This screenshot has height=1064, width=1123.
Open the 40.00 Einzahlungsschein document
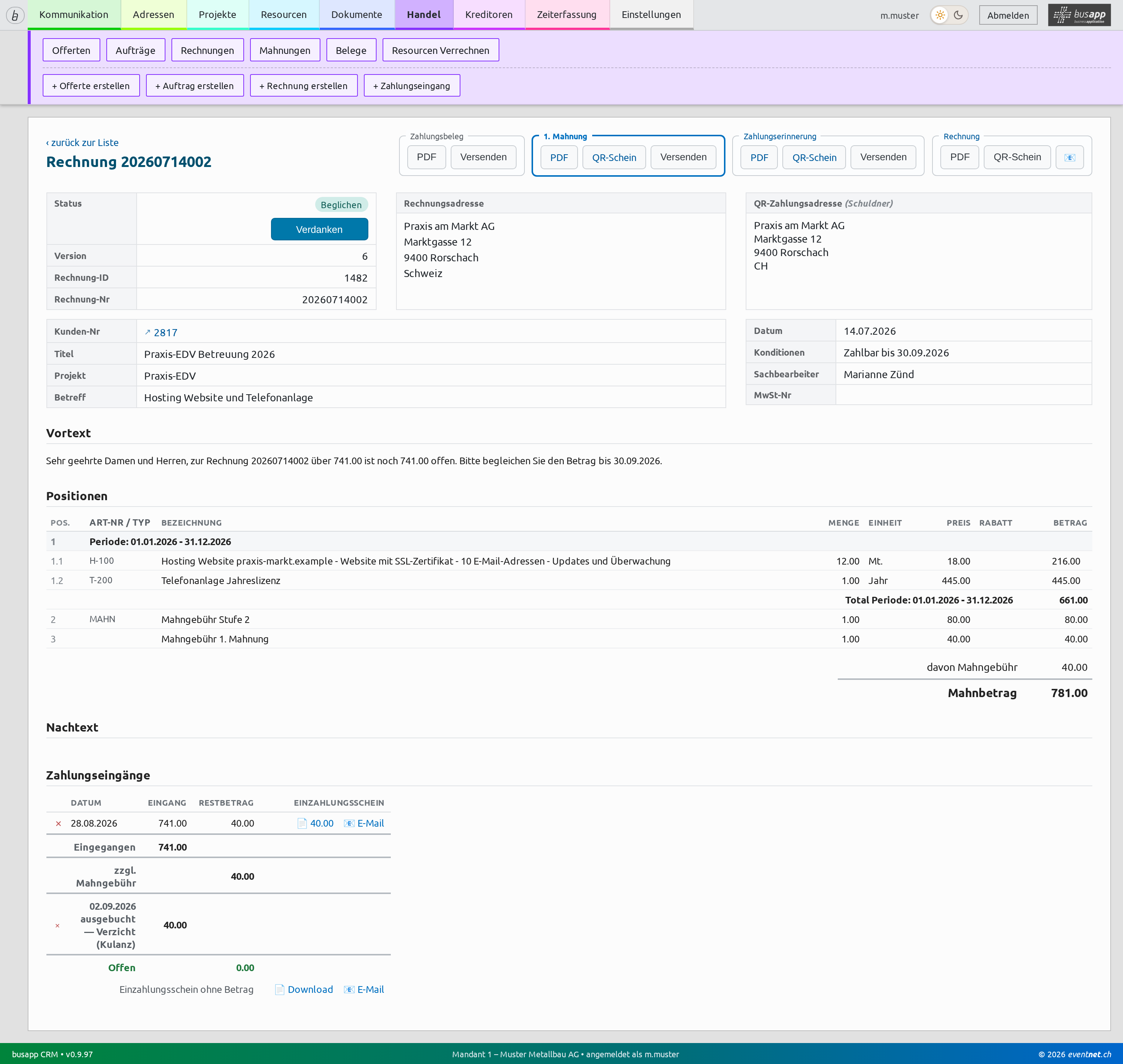click(x=315, y=824)
